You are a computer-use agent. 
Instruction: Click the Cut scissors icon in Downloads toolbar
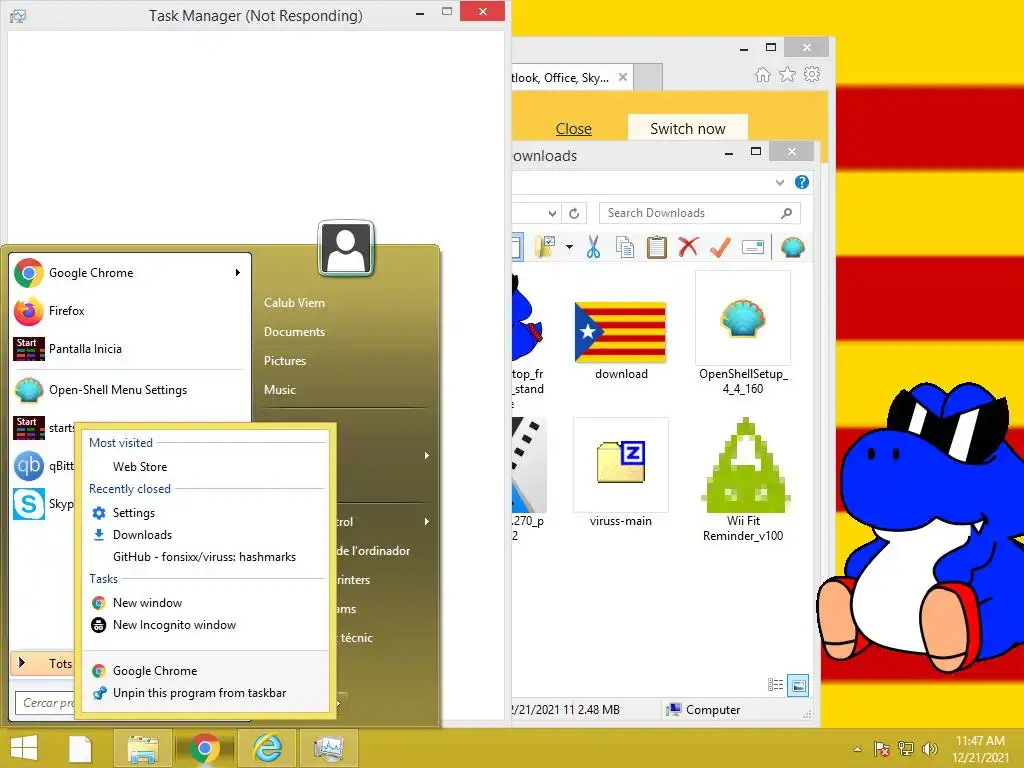593,248
